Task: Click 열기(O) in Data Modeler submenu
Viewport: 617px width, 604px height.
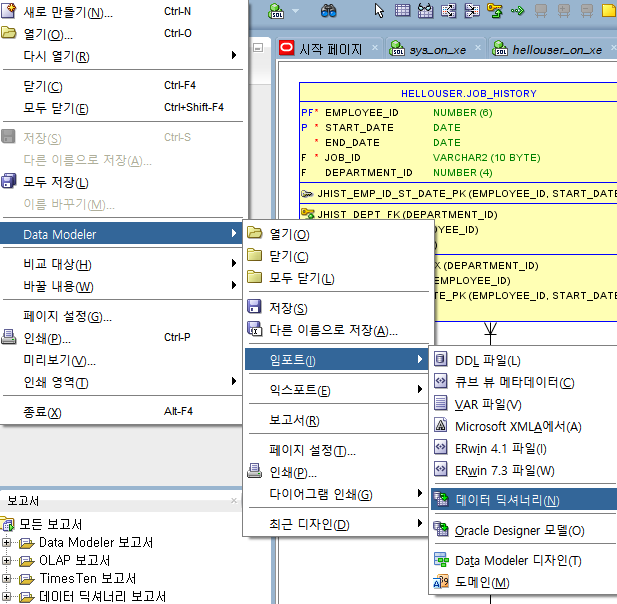Action: (x=337, y=234)
